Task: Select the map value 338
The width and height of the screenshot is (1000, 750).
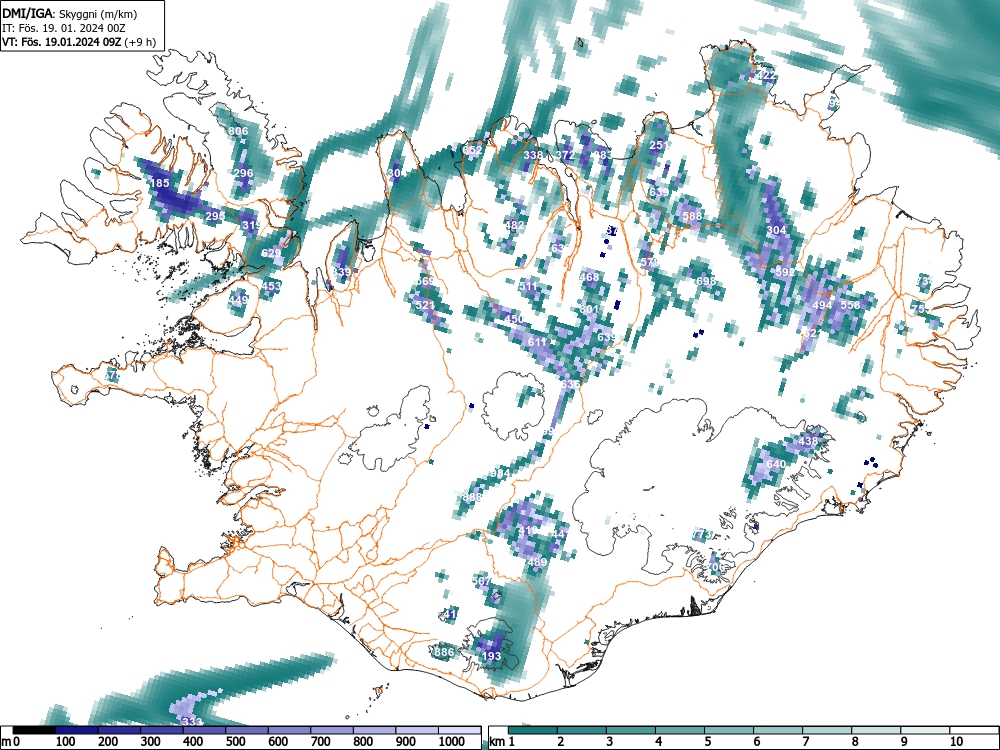Action: coord(533,155)
